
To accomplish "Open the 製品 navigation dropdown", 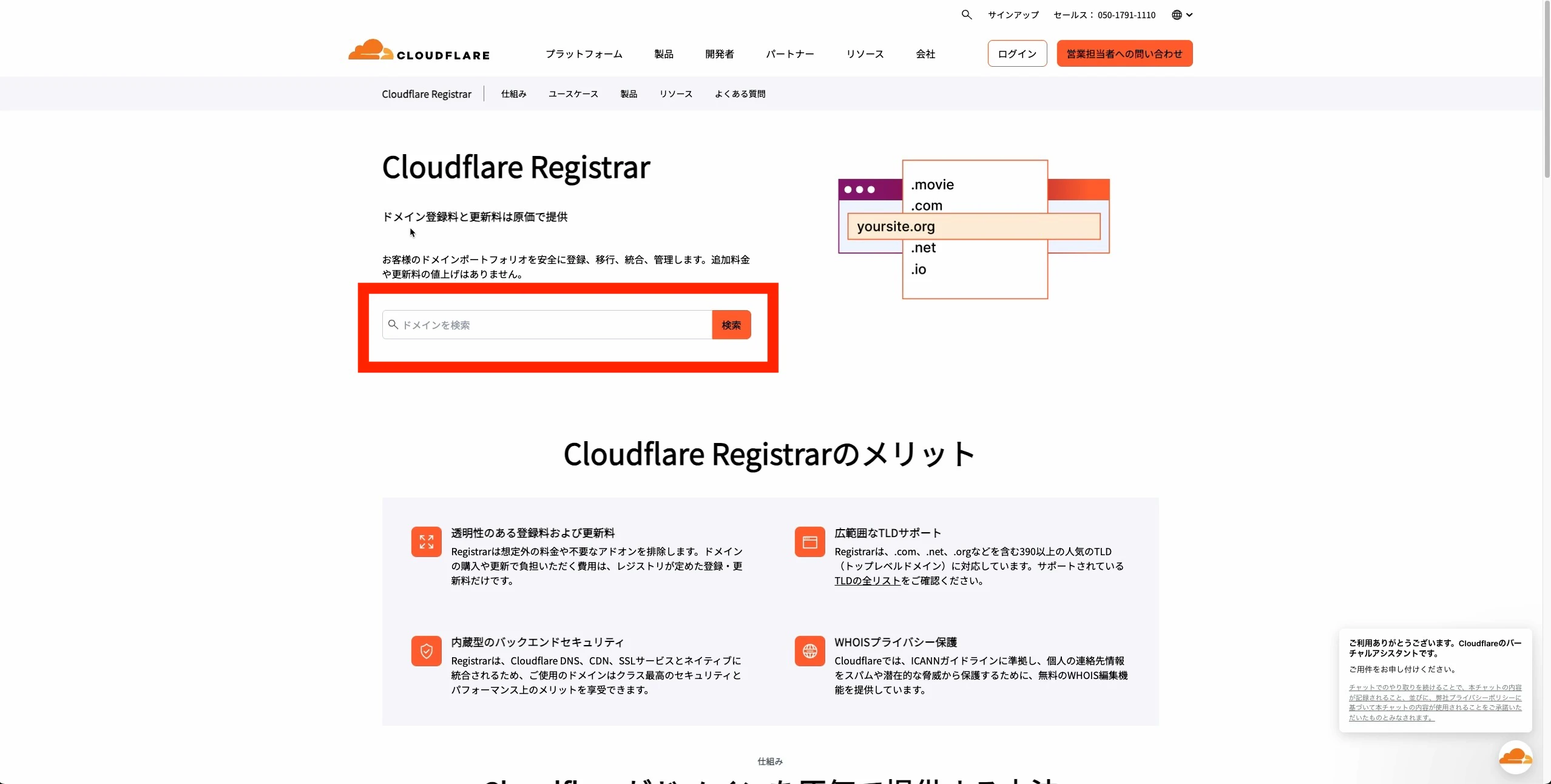I will click(x=663, y=53).
